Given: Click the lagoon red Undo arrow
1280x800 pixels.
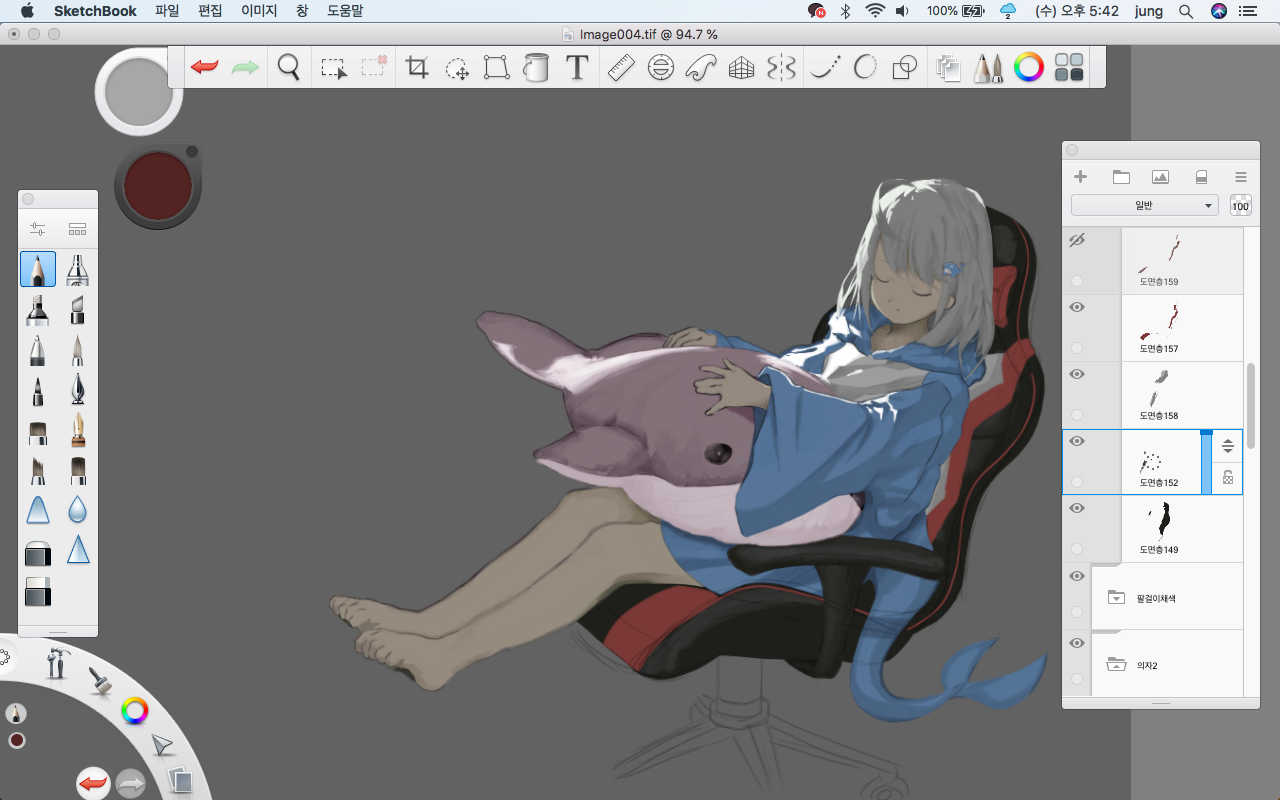Looking at the screenshot, I should pyautogui.click(x=93, y=783).
